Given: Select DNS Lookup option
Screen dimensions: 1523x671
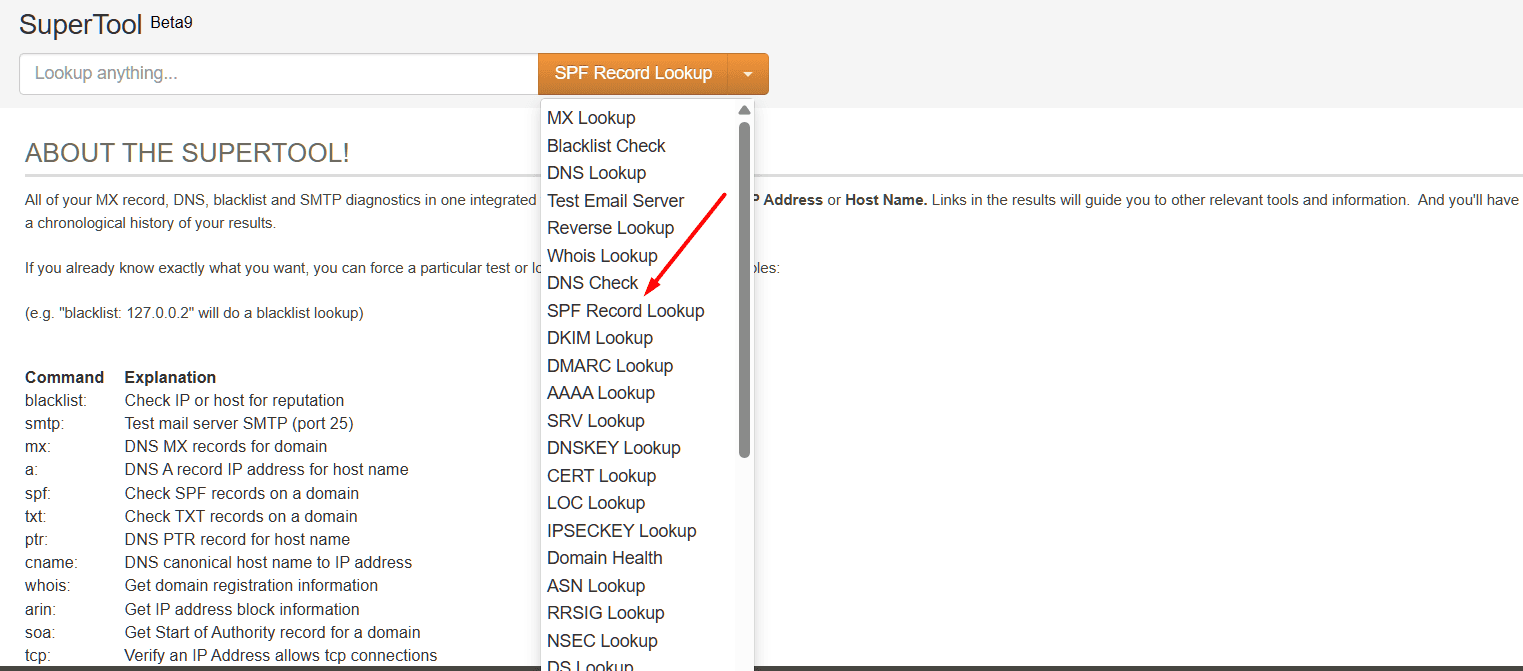Looking at the screenshot, I should (x=596, y=173).
